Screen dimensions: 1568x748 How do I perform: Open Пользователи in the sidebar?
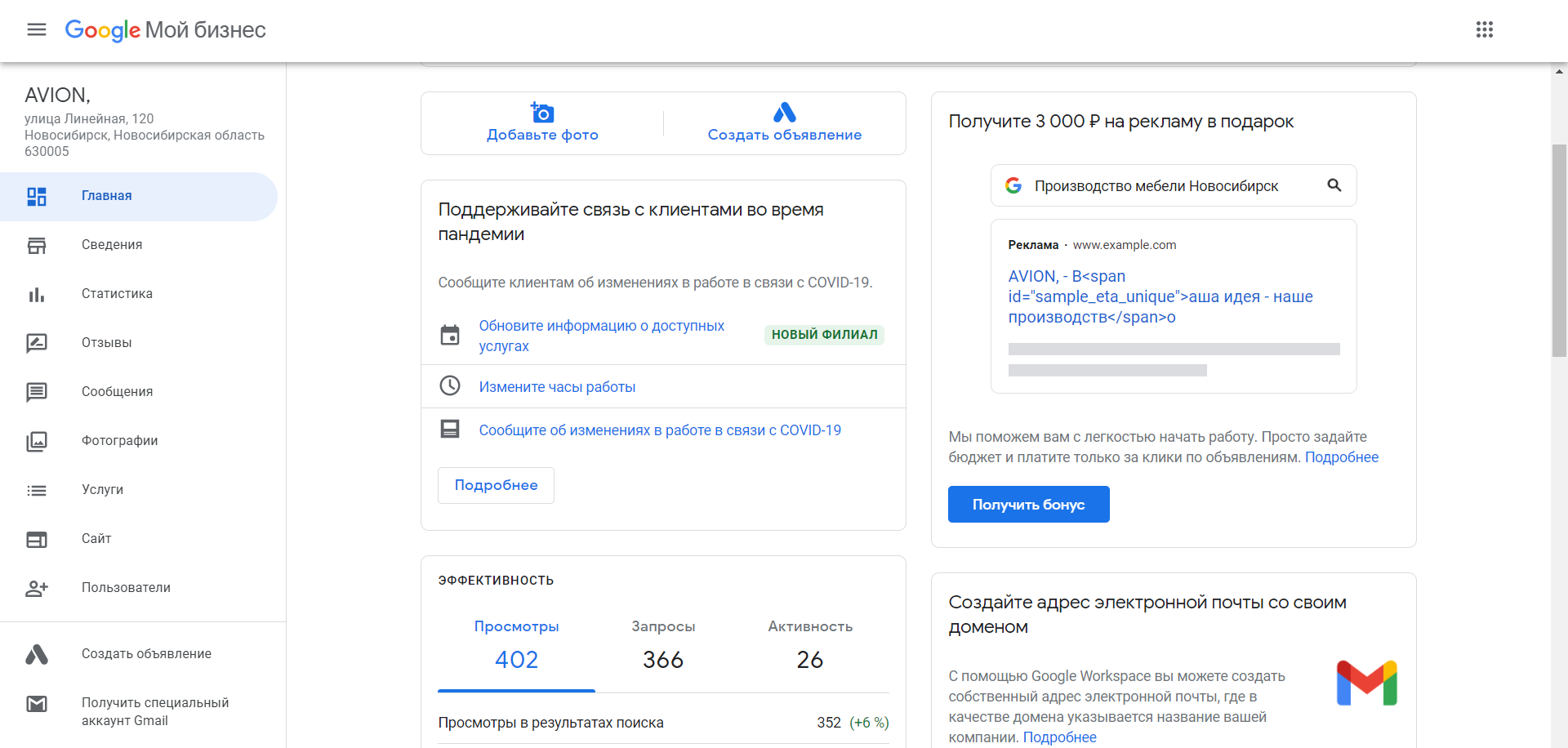coord(139,588)
